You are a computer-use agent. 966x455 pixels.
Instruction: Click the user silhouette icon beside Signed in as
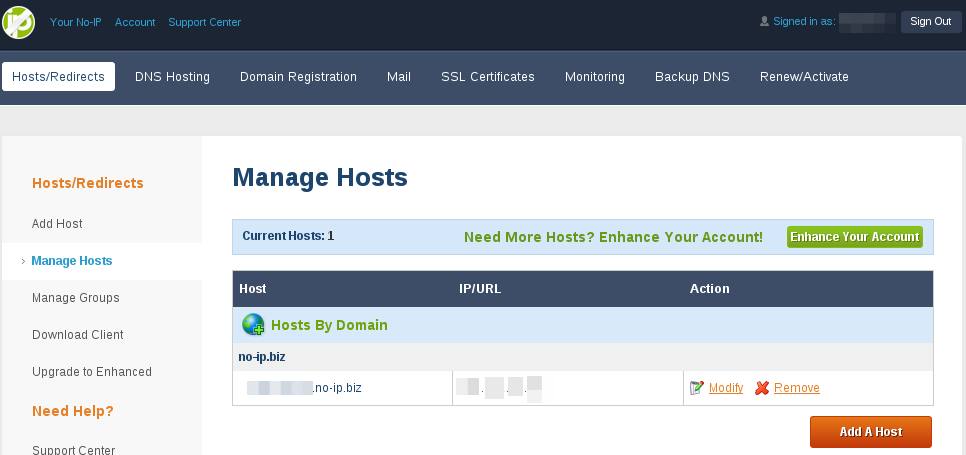(x=765, y=22)
